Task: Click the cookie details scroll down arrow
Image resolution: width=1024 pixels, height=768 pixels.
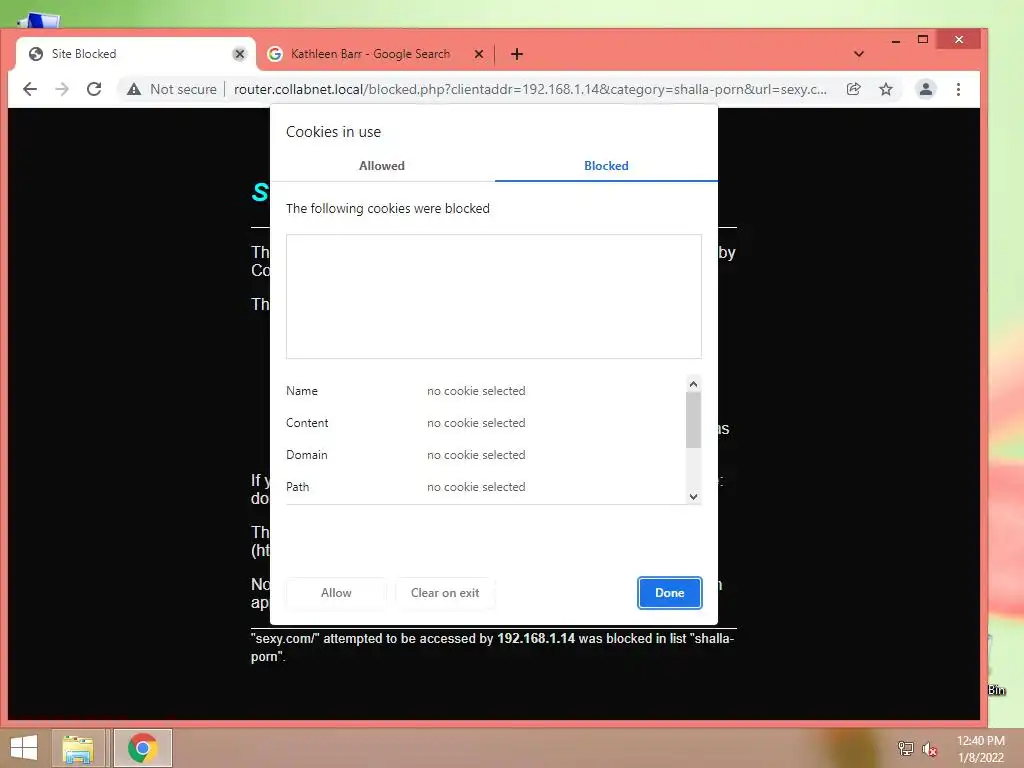Action: [694, 496]
